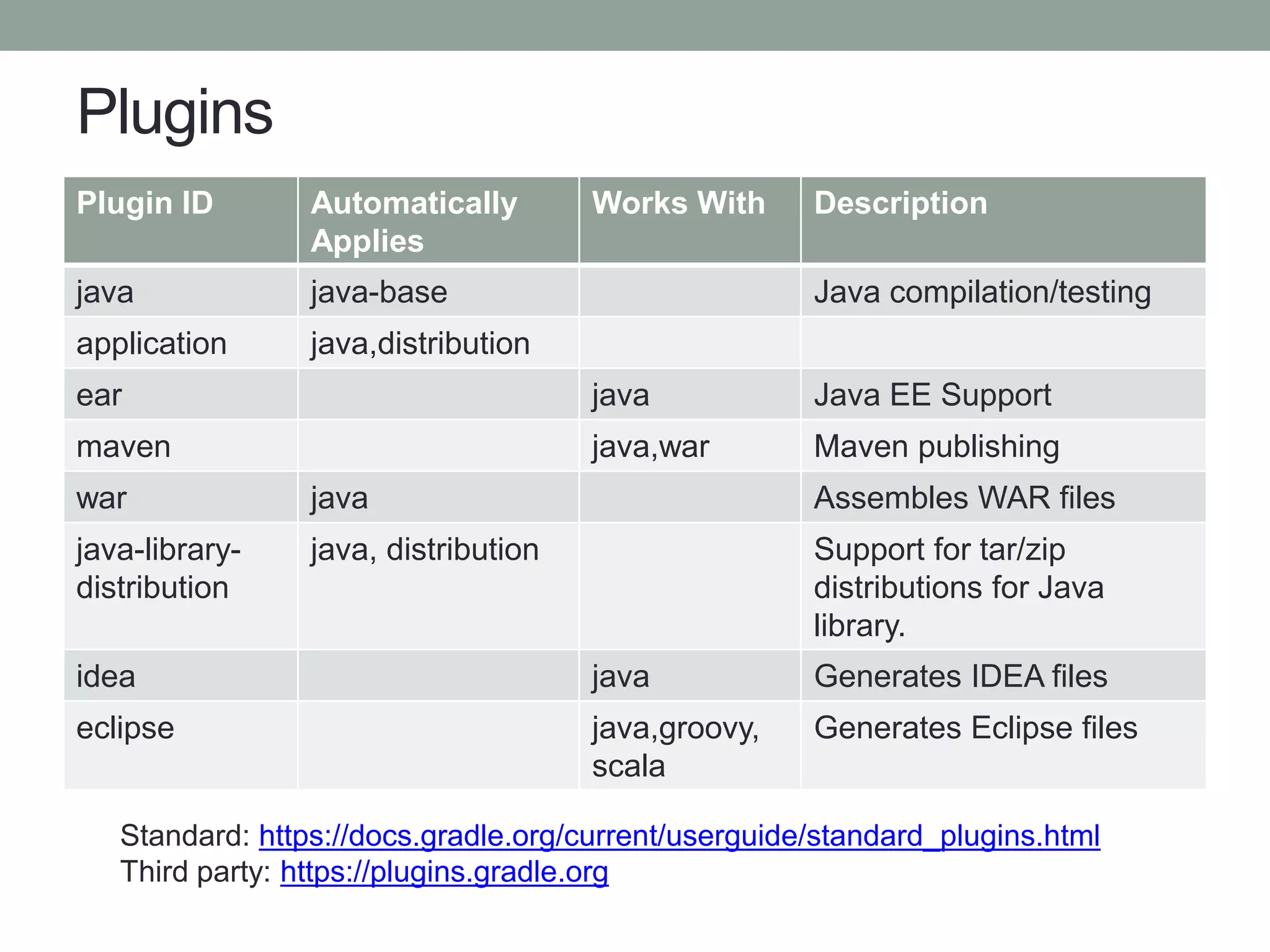The width and height of the screenshot is (1270, 952).
Task: Click the 'java' Automatically Applies cell in war row
Action: coord(438,498)
